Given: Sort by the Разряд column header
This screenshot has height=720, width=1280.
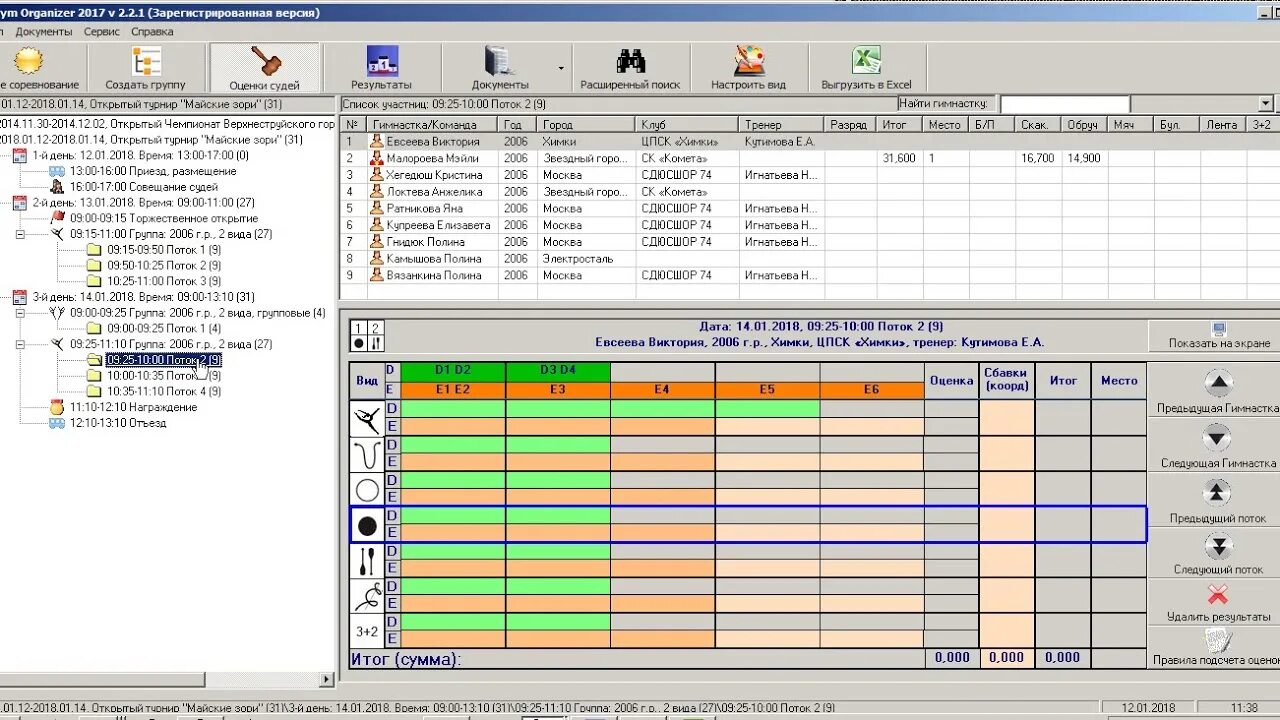Looking at the screenshot, I should (x=852, y=125).
